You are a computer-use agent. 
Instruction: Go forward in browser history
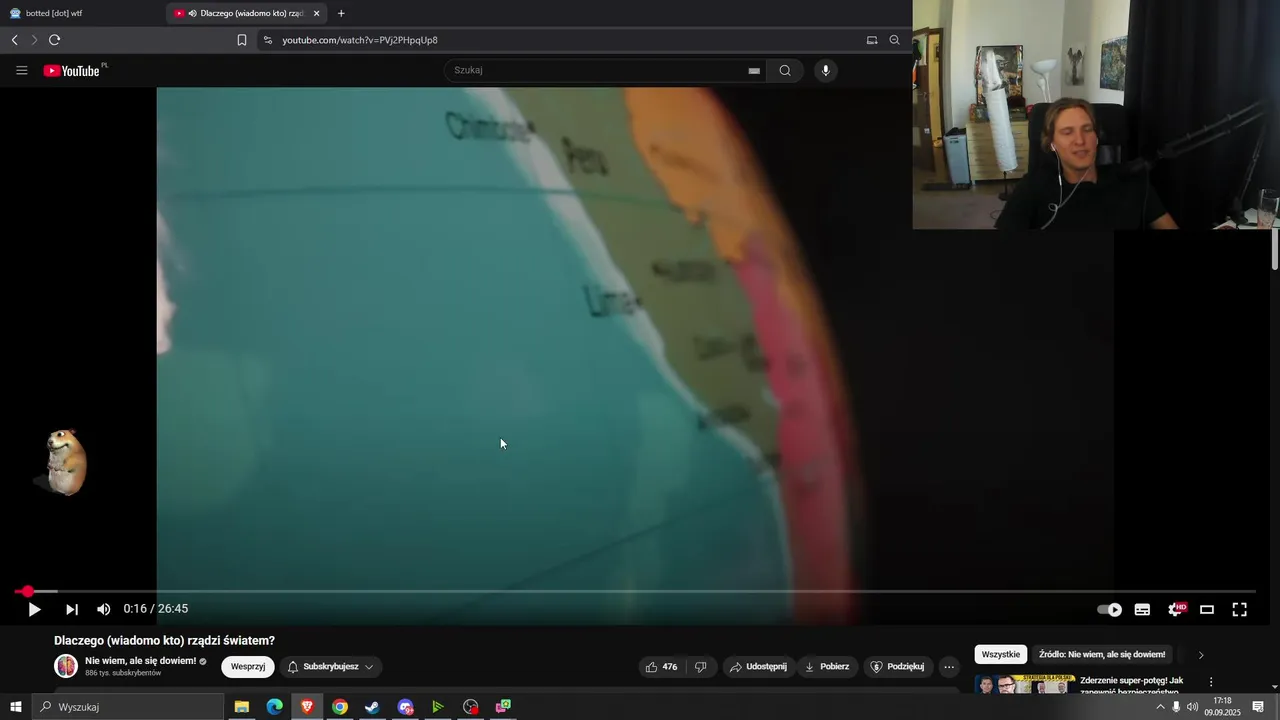pos(34,40)
